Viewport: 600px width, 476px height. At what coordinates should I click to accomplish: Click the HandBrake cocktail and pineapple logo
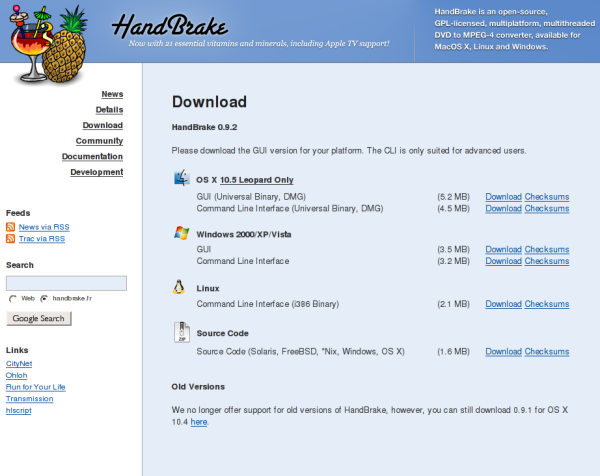[x=49, y=44]
